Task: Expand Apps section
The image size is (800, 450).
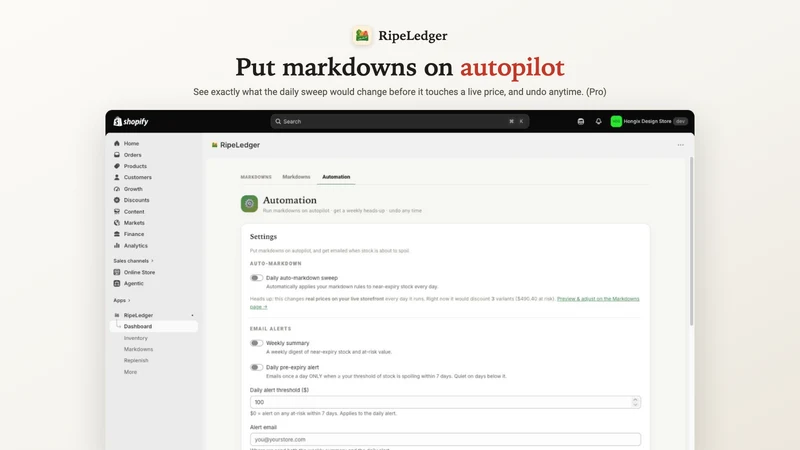Action: coord(121,301)
